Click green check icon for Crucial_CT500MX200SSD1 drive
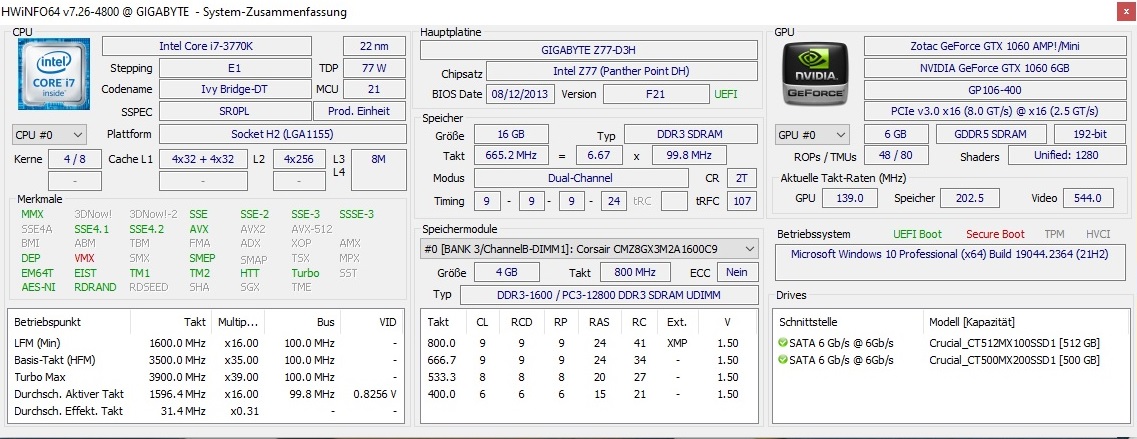This screenshot has height=439, width=1137. click(x=782, y=360)
